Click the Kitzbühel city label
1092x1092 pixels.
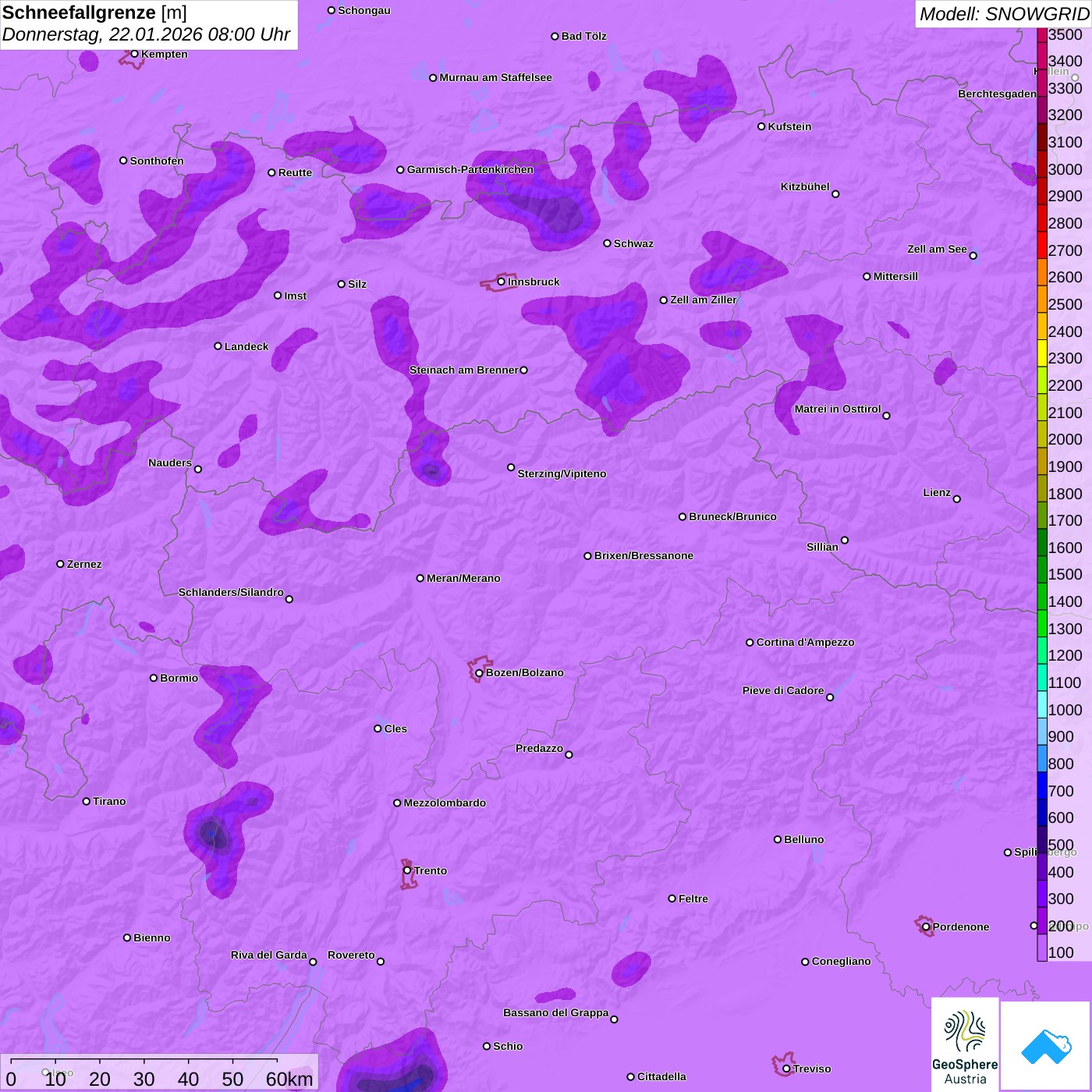(x=805, y=186)
